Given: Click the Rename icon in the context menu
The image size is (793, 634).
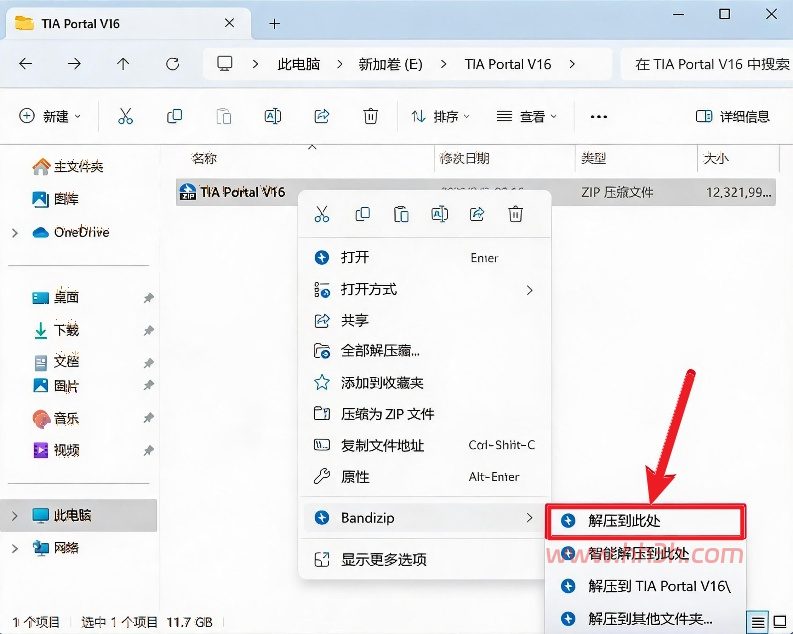Looking at the screenshot, I should click(439, 214).
